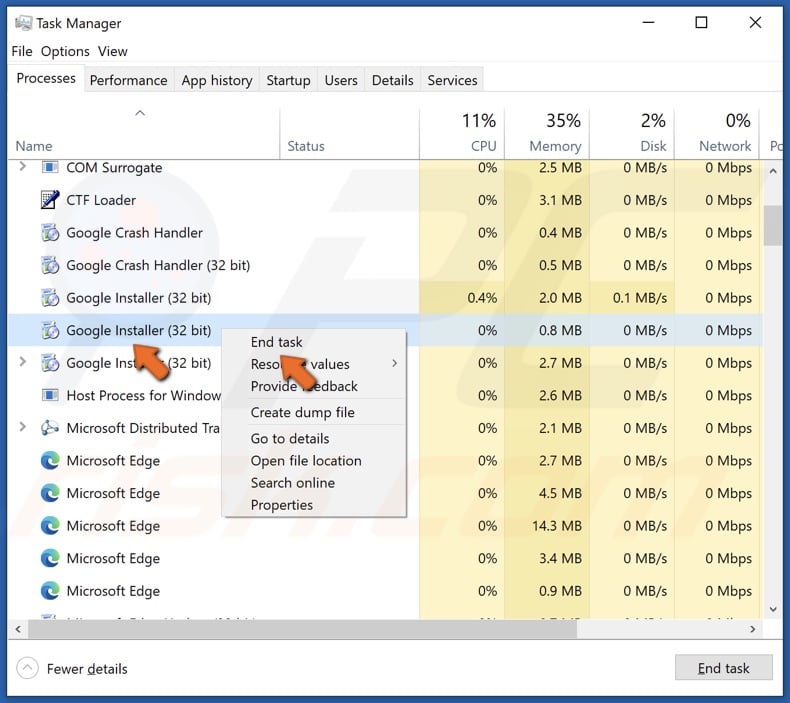
Task: Sort by the Status column header
Action: click(x=306, y=146)
